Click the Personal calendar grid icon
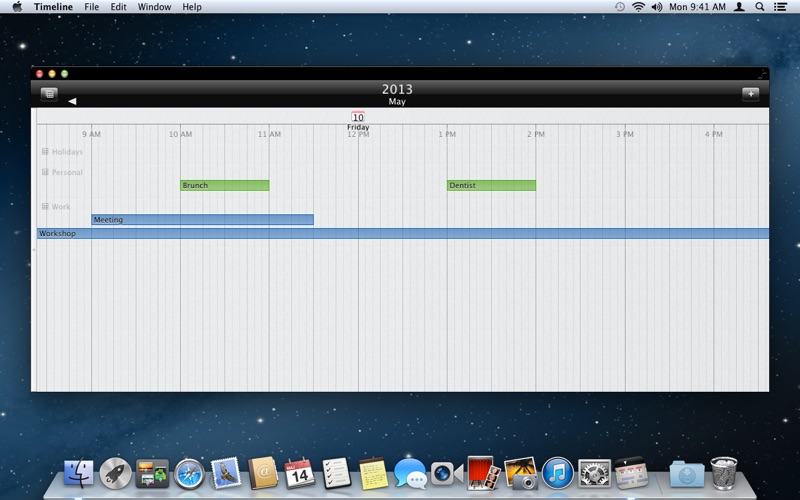Screen dimensions: 800x500 click(x=45, y=172)
